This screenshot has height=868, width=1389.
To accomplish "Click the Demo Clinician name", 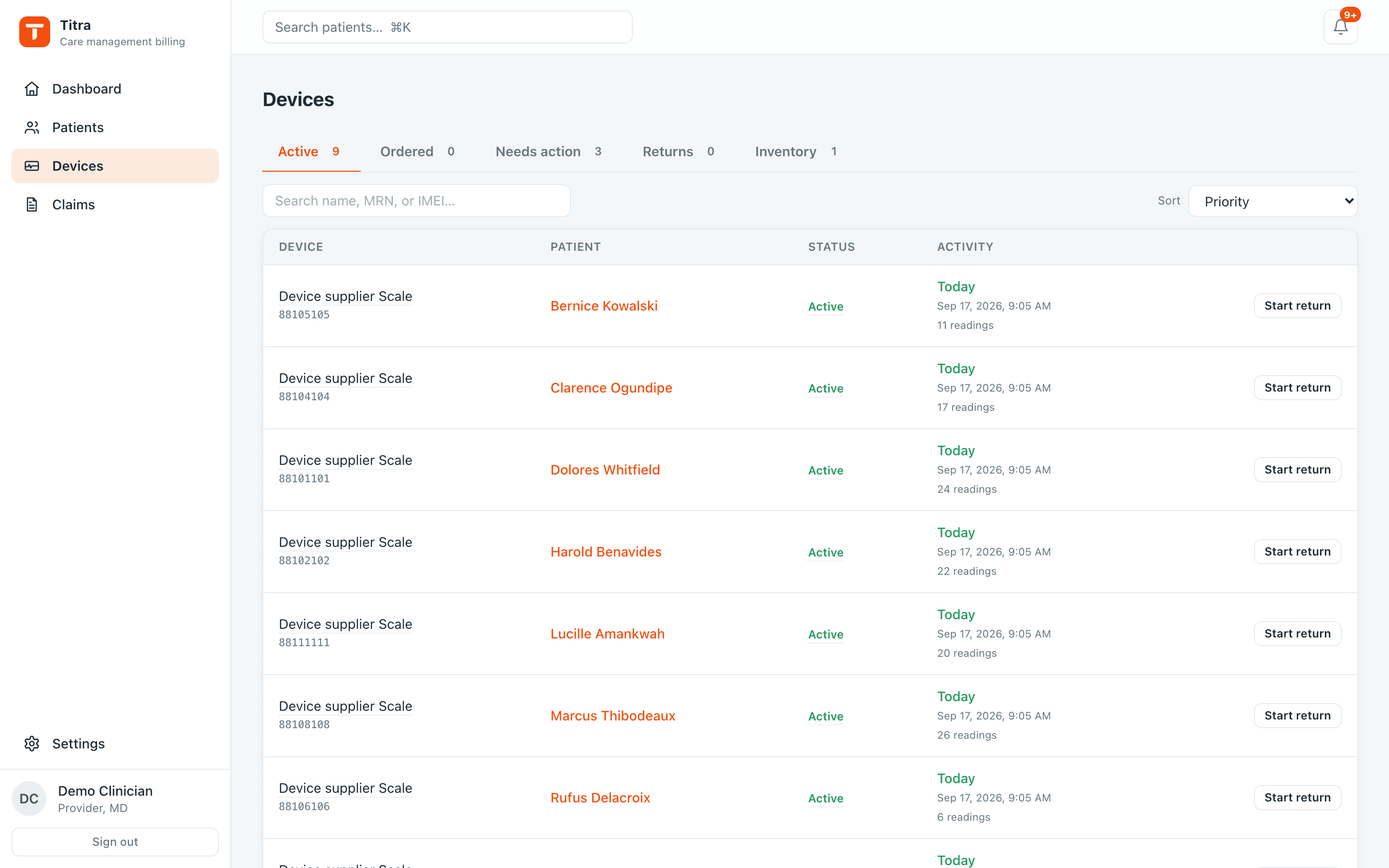I will point(105,791).
